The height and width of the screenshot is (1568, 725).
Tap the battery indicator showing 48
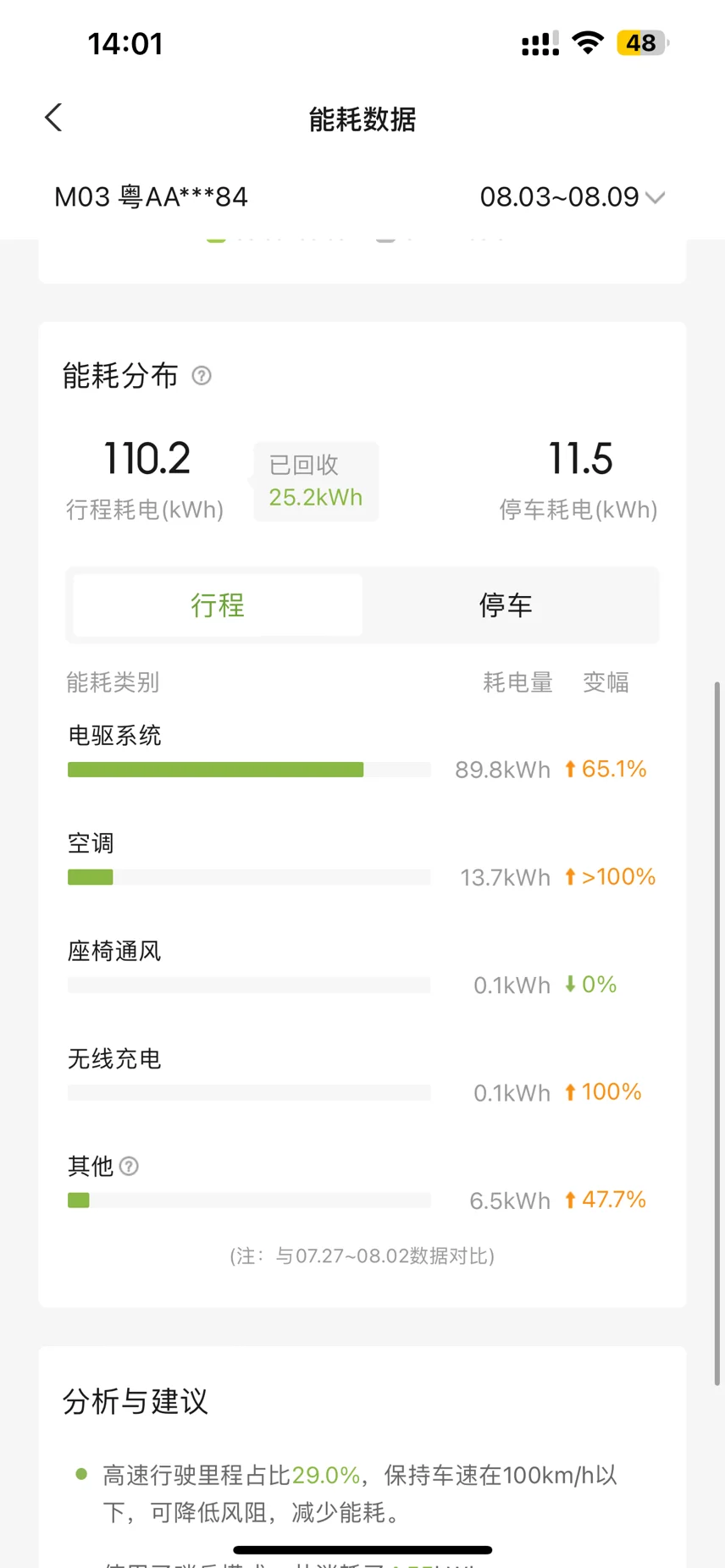tap(643, 42)
